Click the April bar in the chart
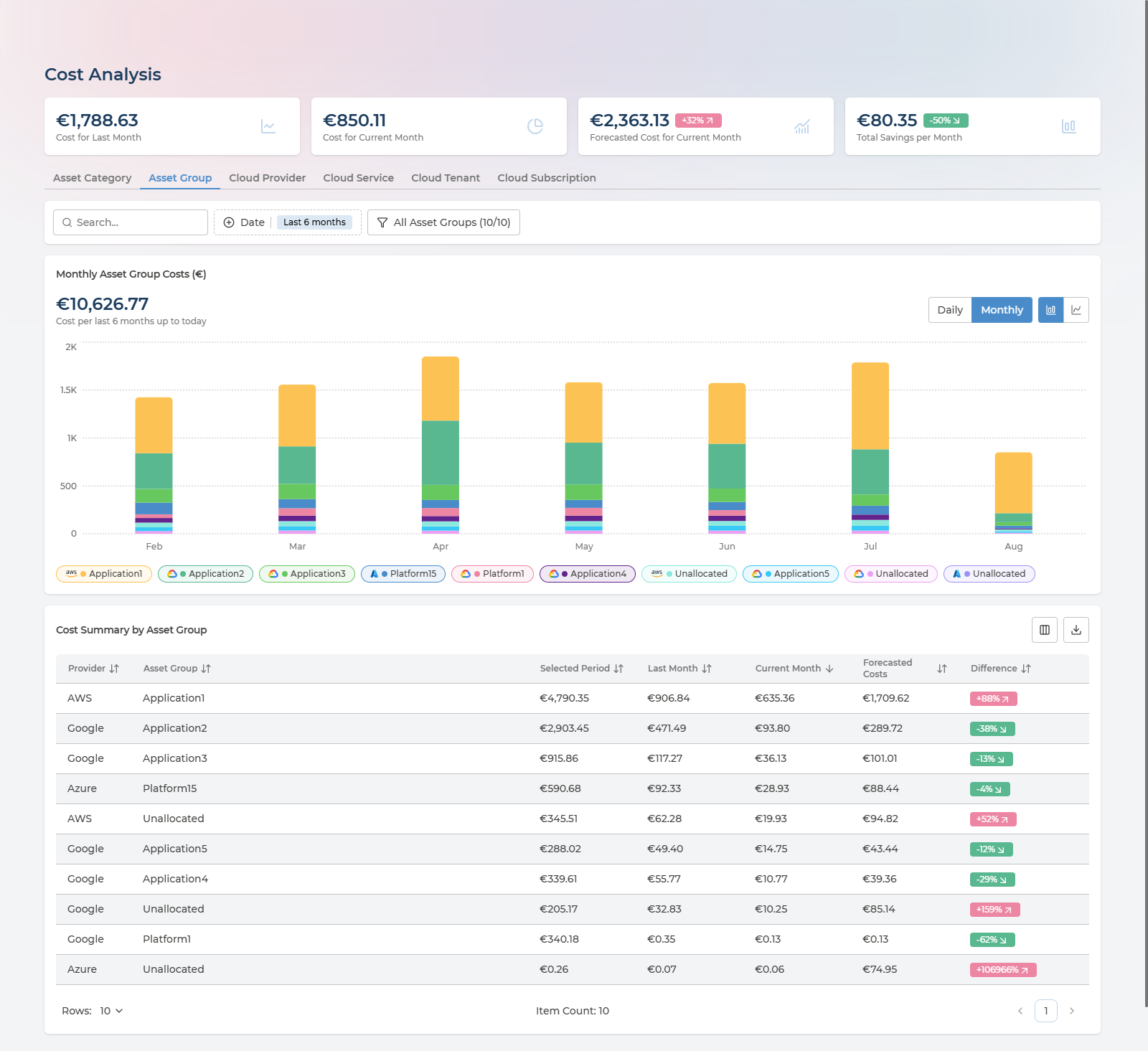 pos(441,445)
